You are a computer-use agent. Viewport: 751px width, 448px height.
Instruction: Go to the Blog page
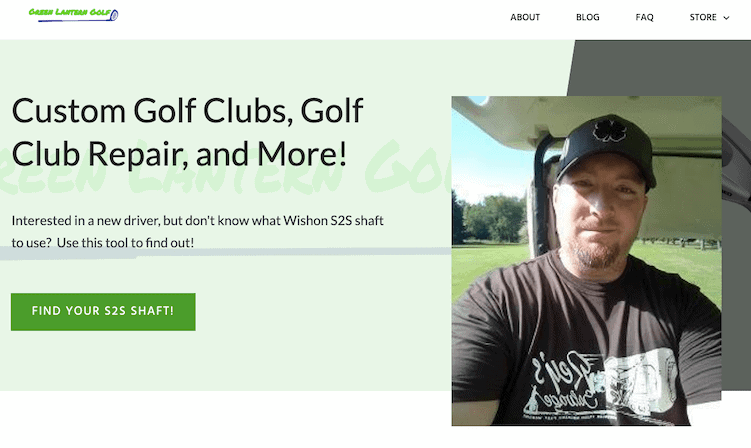[x=588, y=17]
